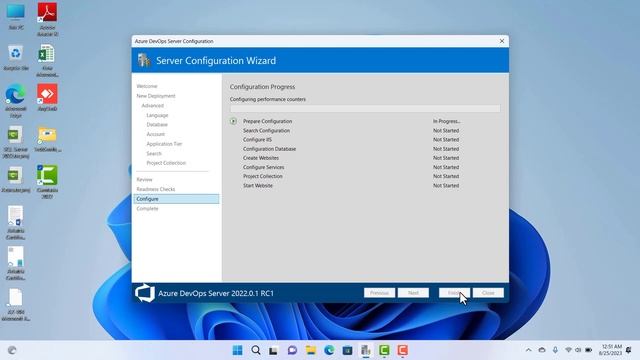
Task: Click the Server Configuration Wizard header icon
Action: coord(144,60)
